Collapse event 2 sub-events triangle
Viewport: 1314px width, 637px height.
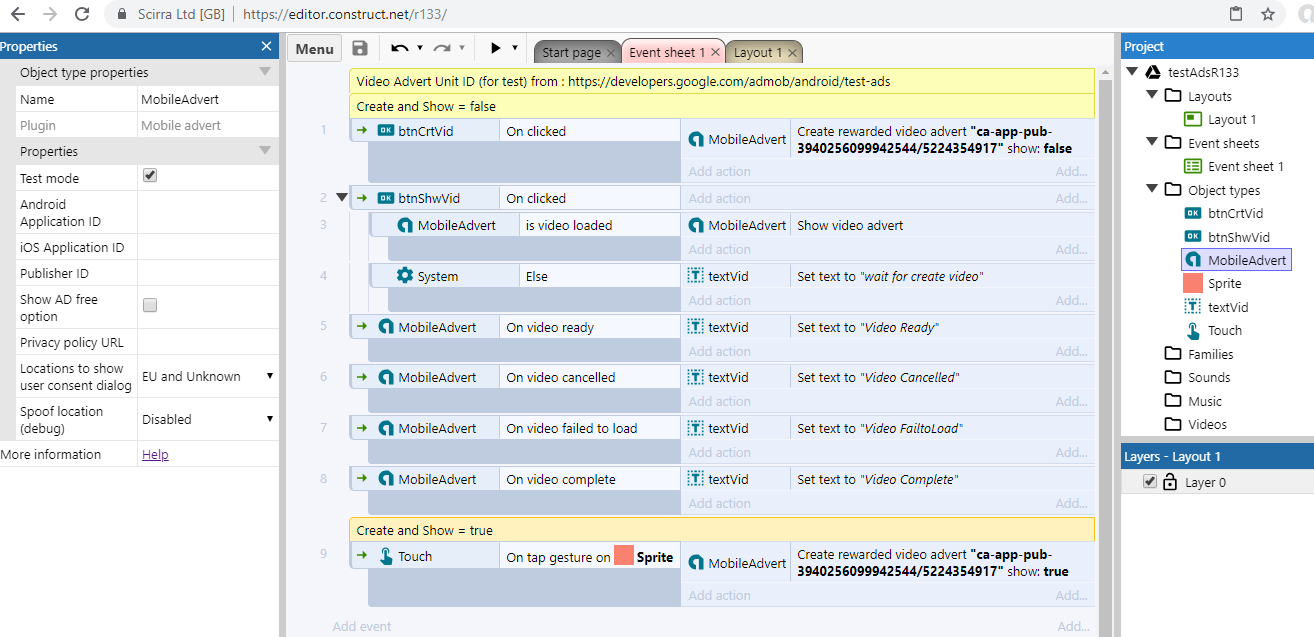click(342, 198)
